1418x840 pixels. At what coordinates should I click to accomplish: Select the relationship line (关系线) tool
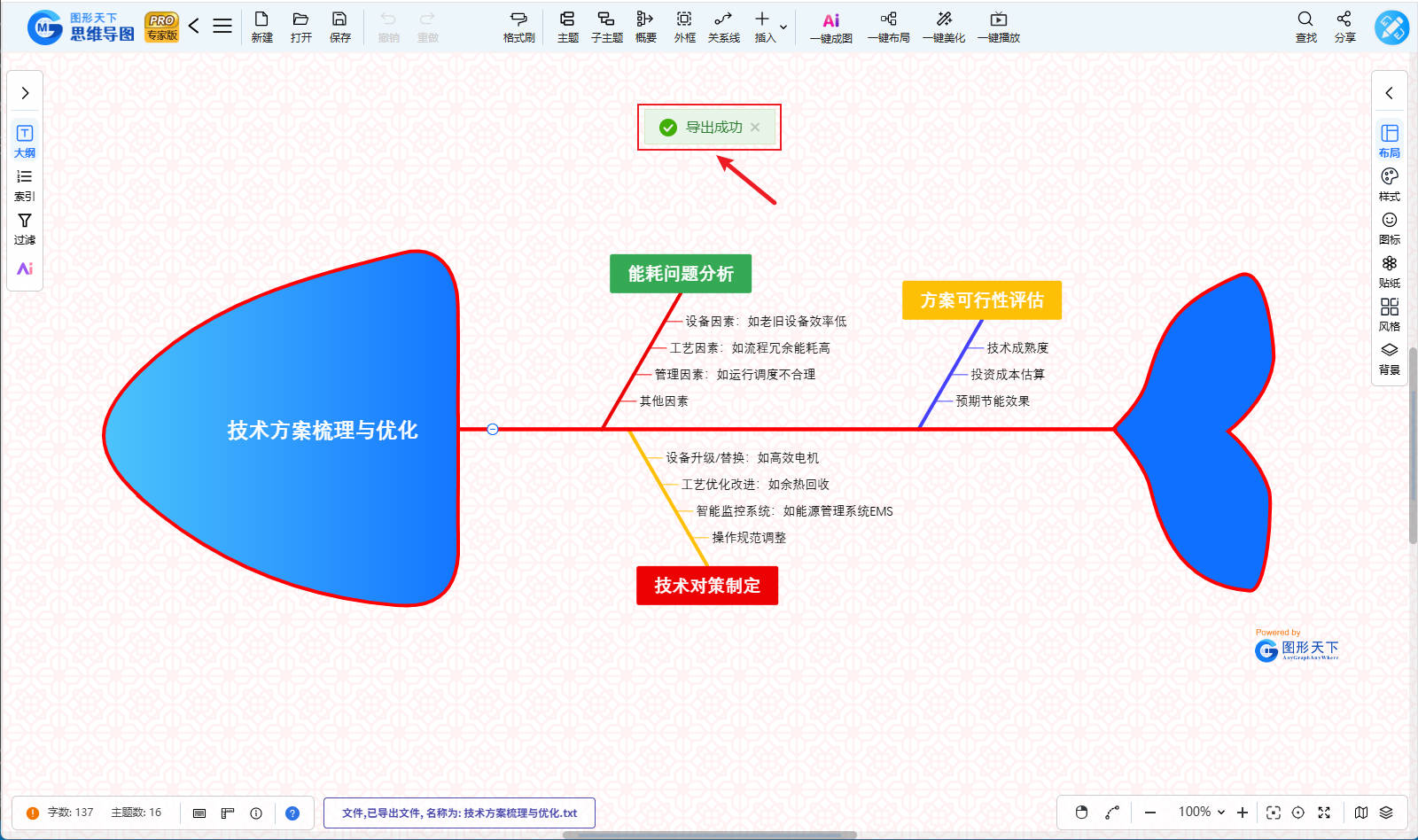point(723,27)
